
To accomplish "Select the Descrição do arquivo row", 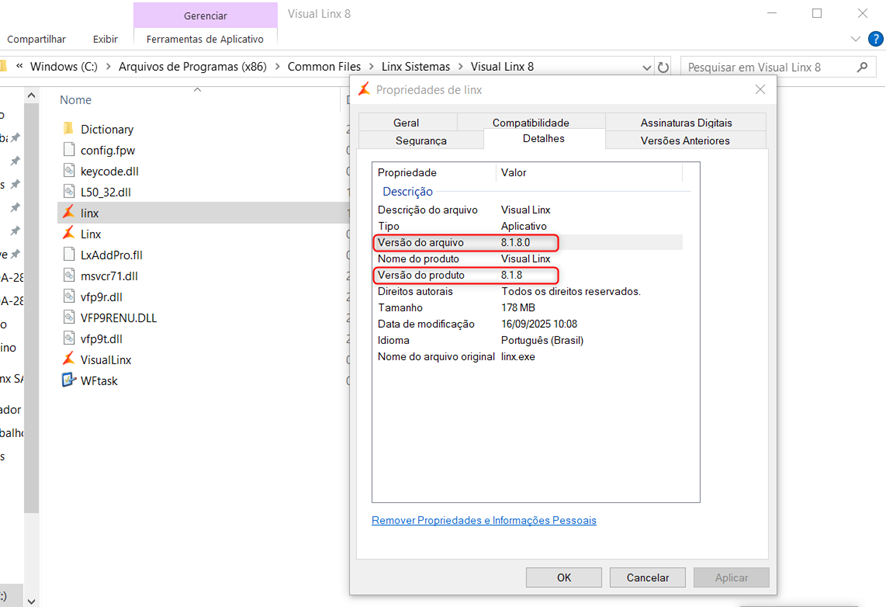I will click(528, 210).
